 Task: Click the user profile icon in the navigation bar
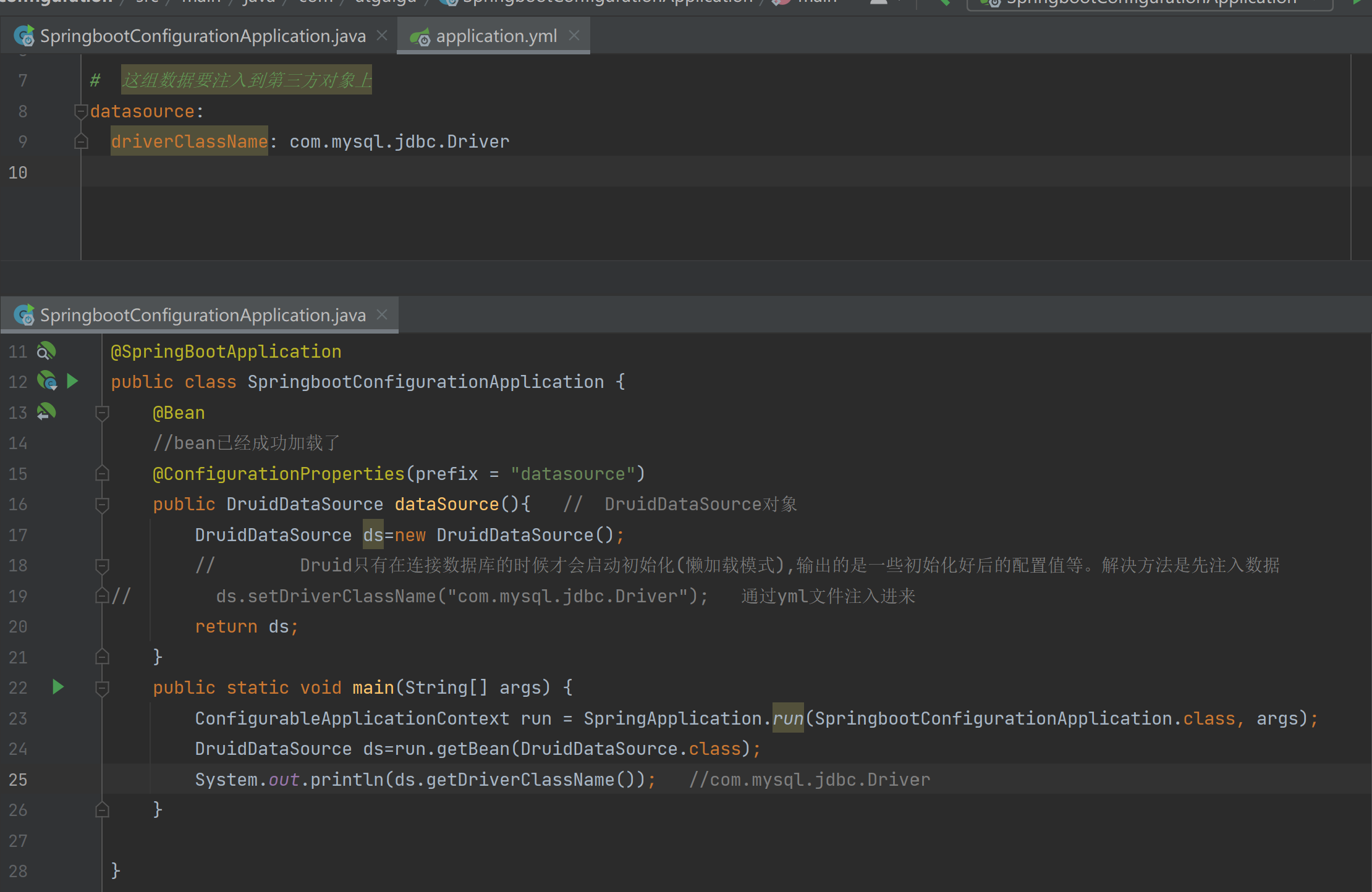click(879, 2)
